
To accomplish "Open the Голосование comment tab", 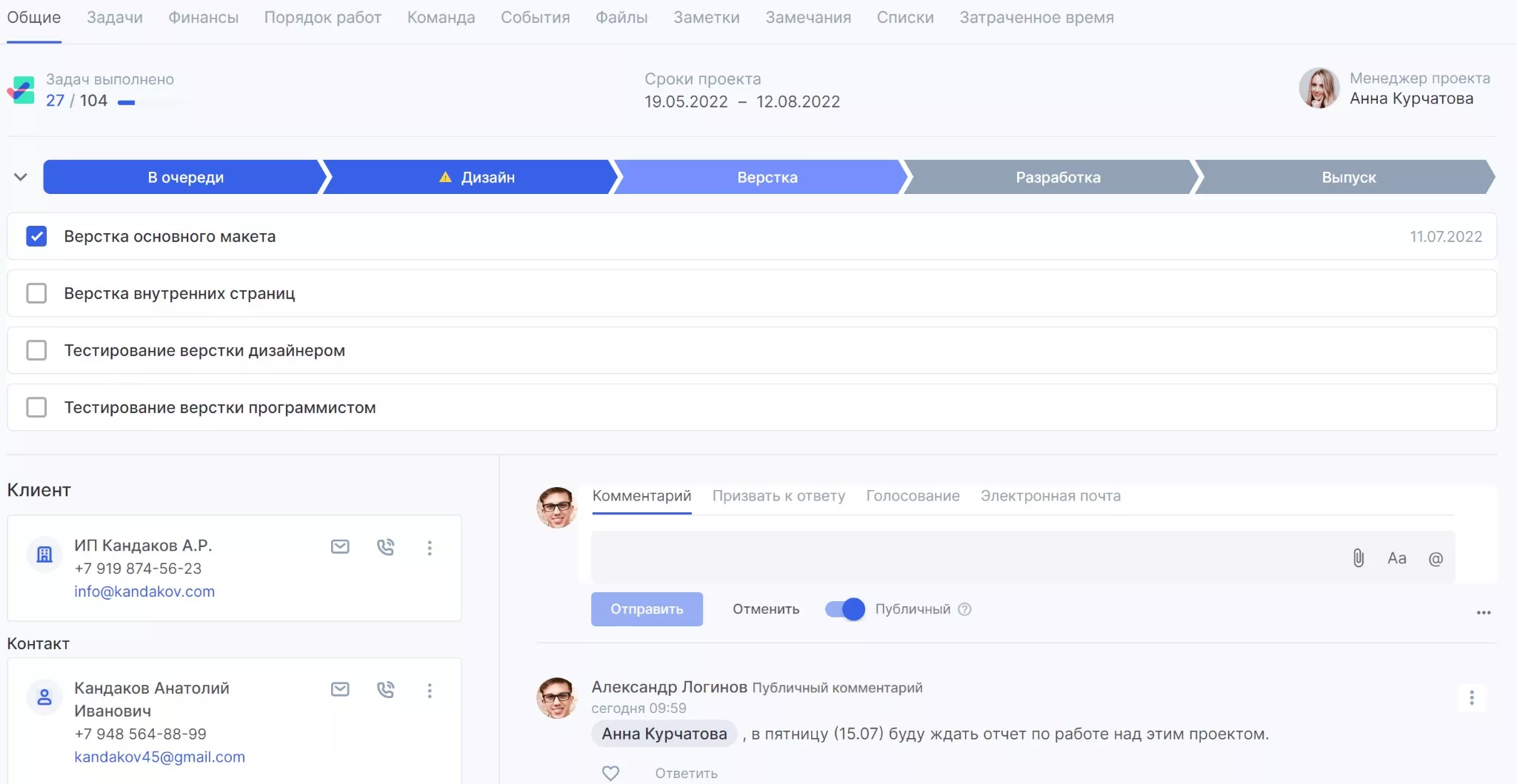I will tap(913, 496).
